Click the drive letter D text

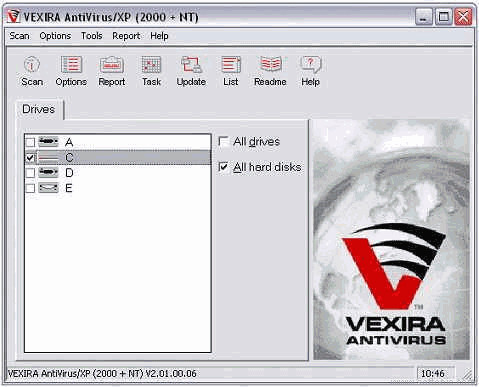pyautogui.click(x=69, y=173)
